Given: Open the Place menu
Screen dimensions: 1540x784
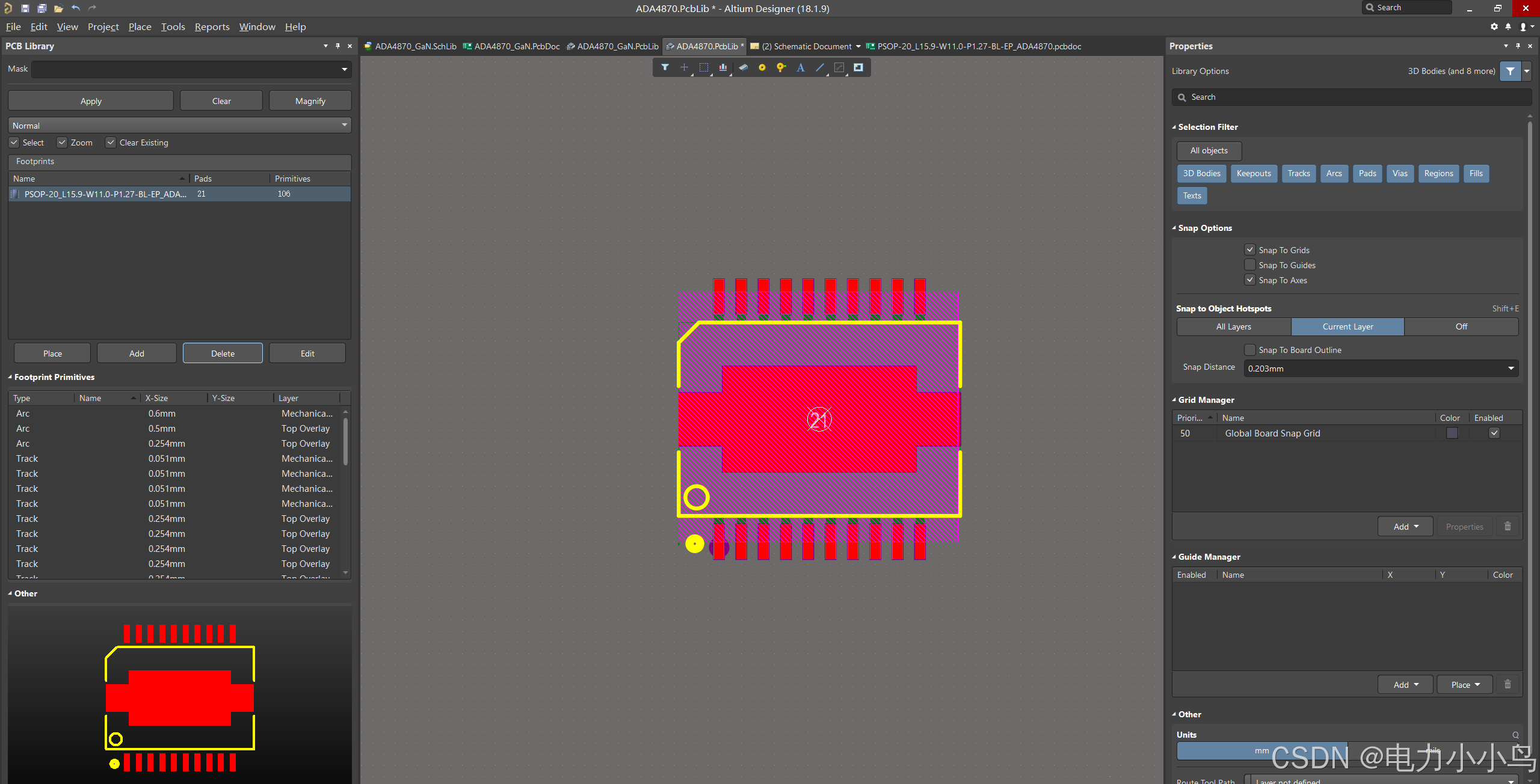Looking at the screenshot, I should 140,26.
